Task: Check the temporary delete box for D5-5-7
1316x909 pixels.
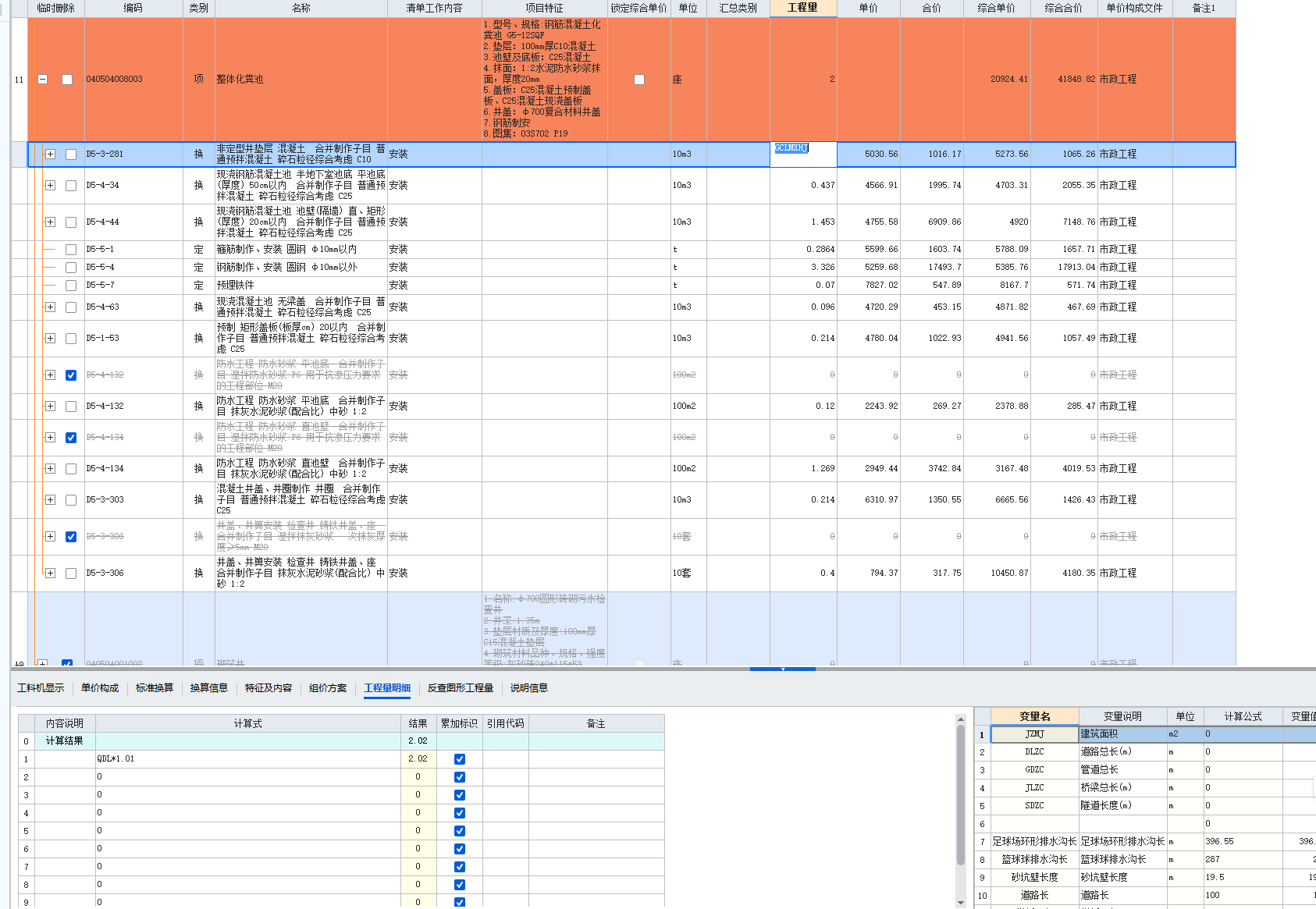Action: tap(71, 286)
